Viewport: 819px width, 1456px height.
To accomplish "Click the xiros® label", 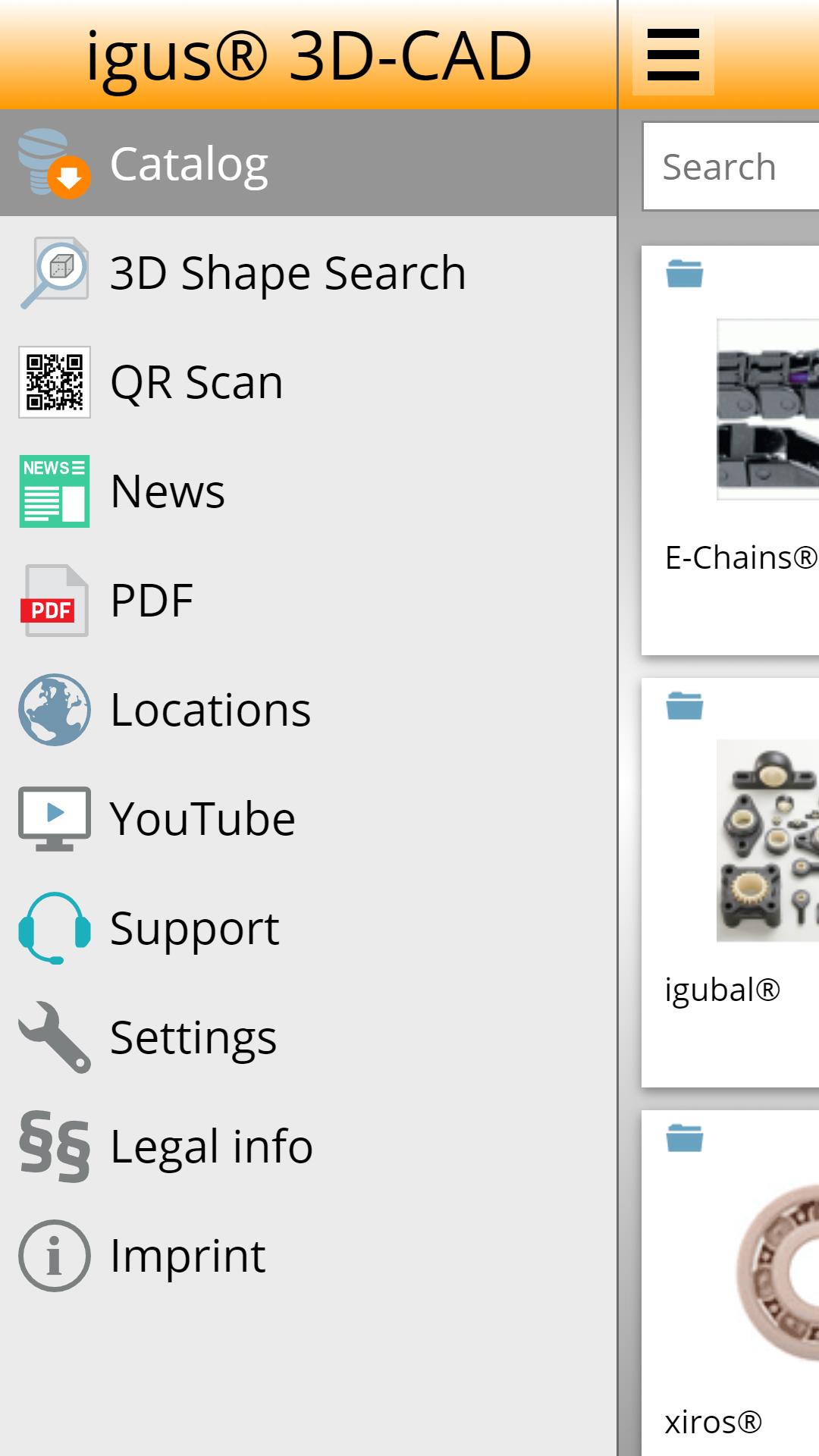I will point(713,1423).
